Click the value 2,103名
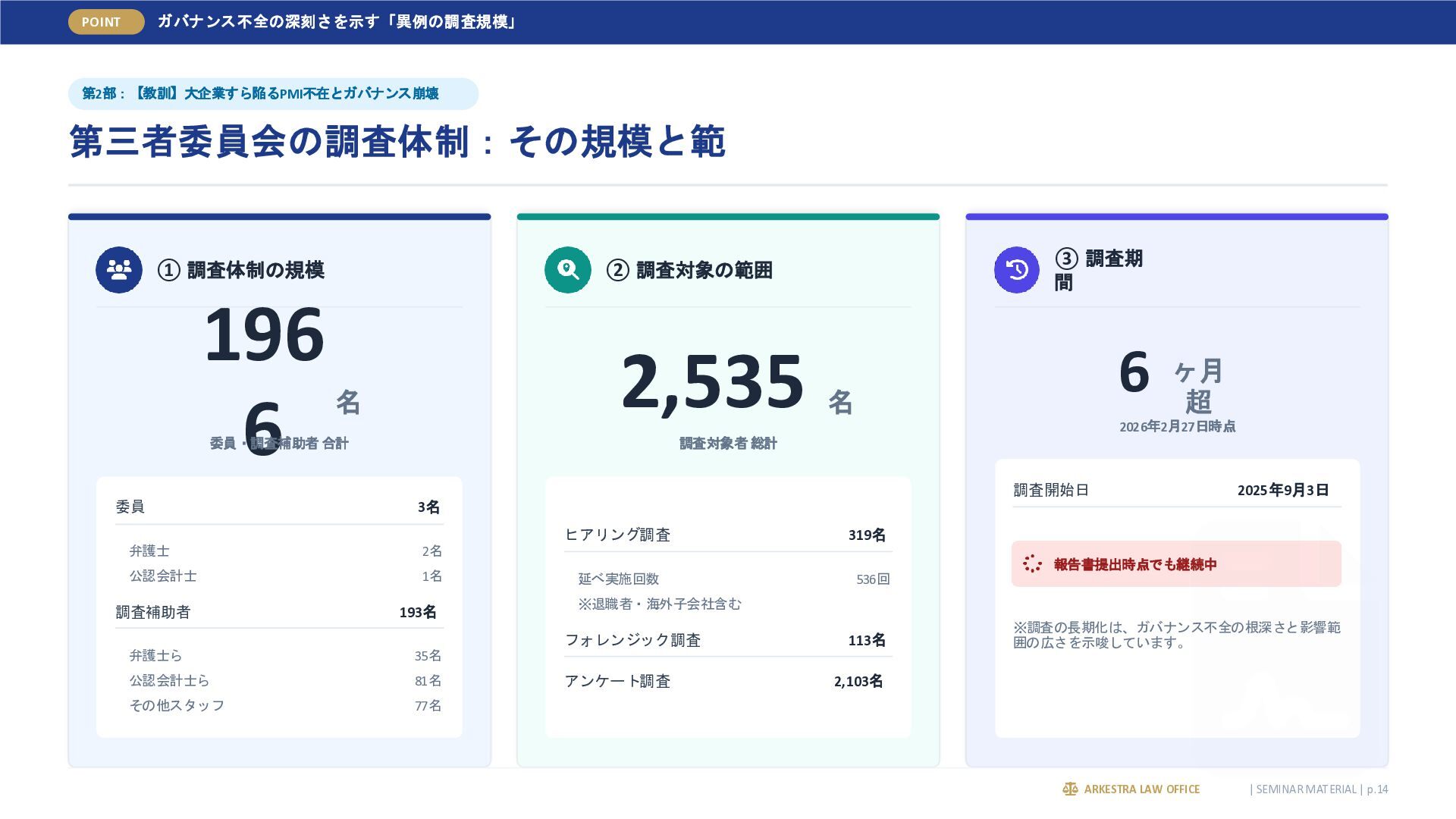This screenshot has height=819, width=1456. pyautogui.click(x=858, y=682)
